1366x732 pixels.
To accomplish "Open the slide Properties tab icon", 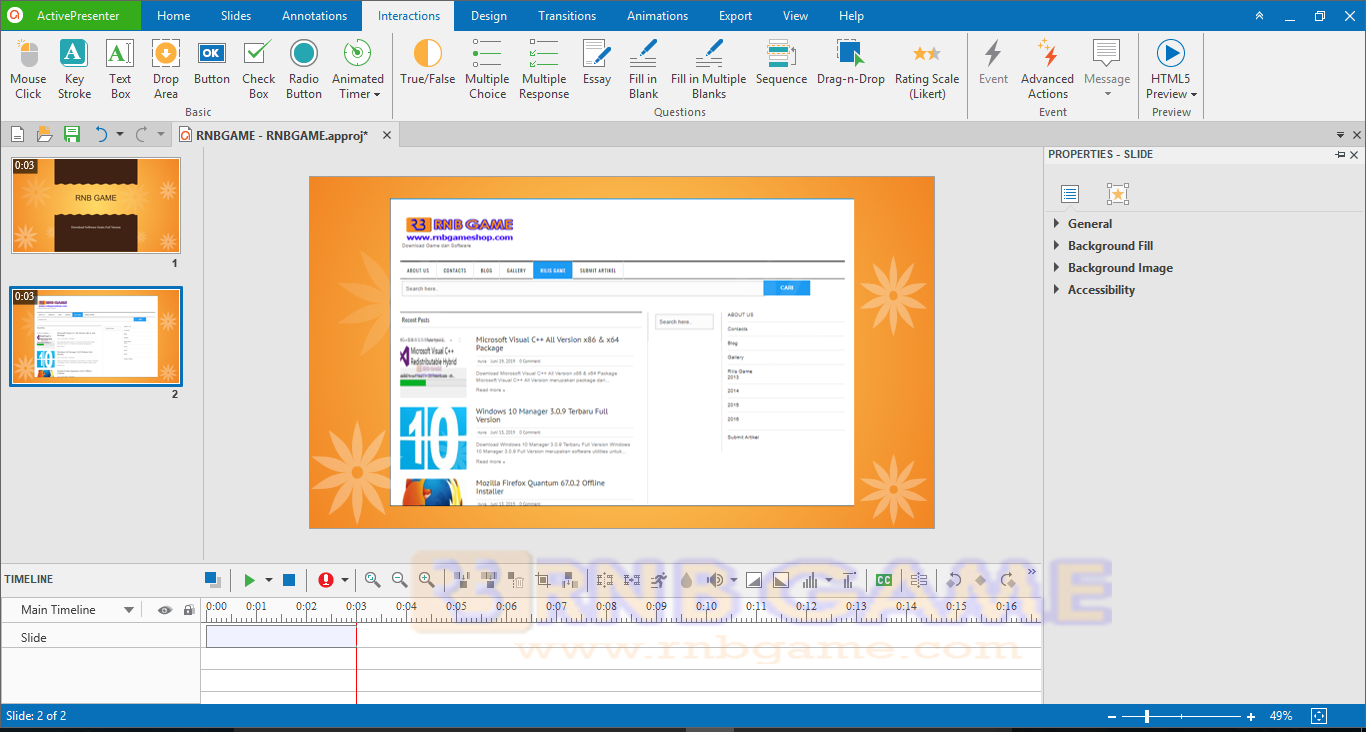I will click(1070, 194).
